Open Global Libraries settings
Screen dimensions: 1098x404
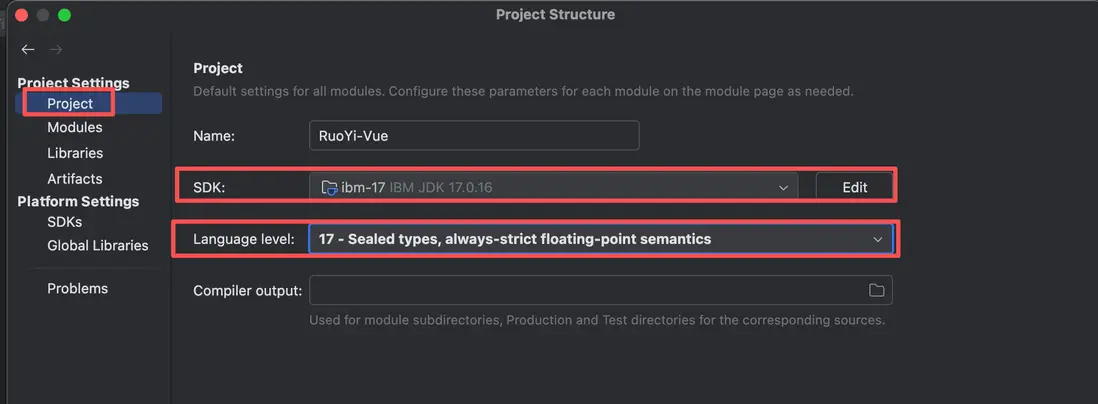97,245
